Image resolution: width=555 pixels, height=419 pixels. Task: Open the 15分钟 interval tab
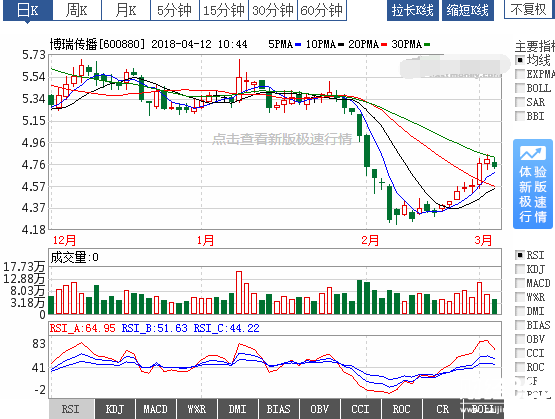[x=224, y=10]
